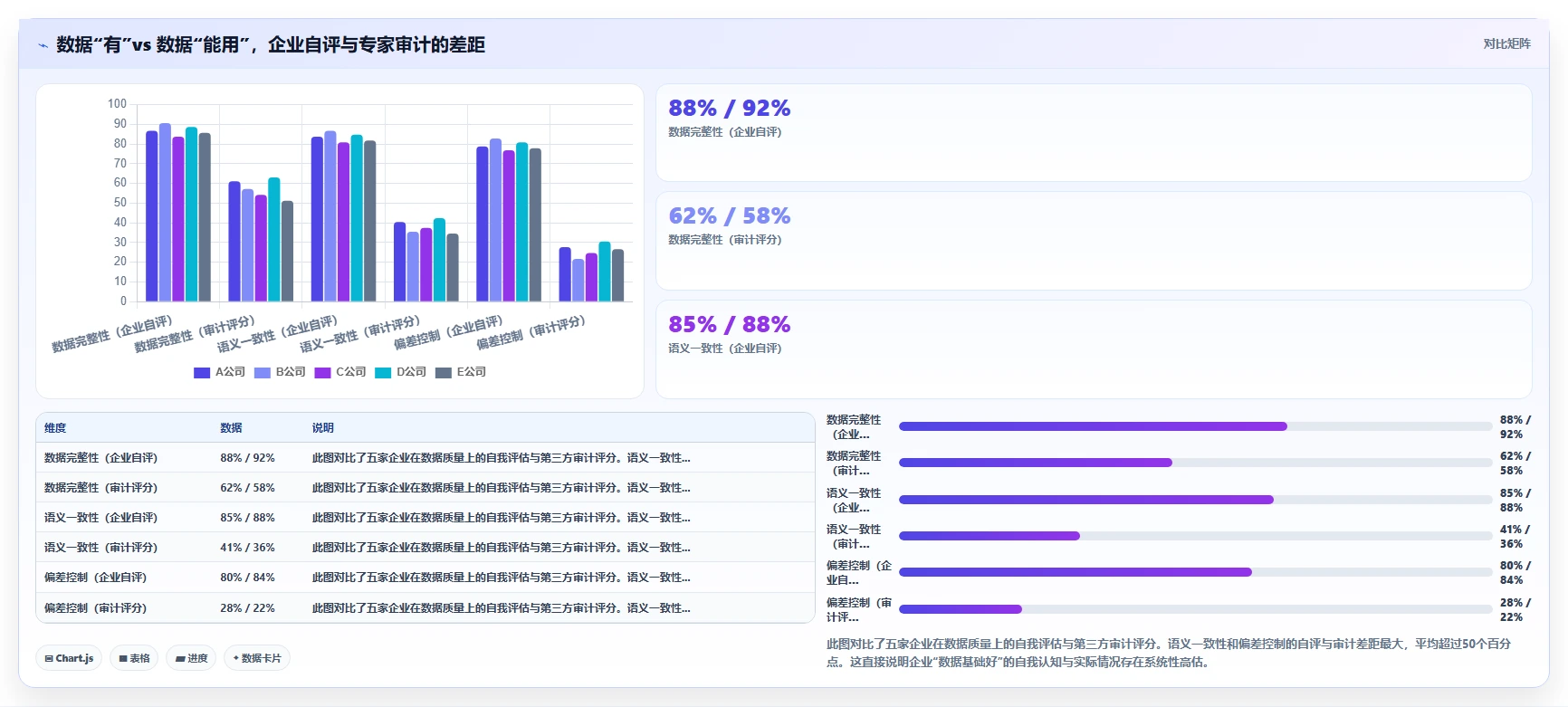
Task: Click table value 62% / 58% in the 数据 column
Action: click(x=247, y=488)
